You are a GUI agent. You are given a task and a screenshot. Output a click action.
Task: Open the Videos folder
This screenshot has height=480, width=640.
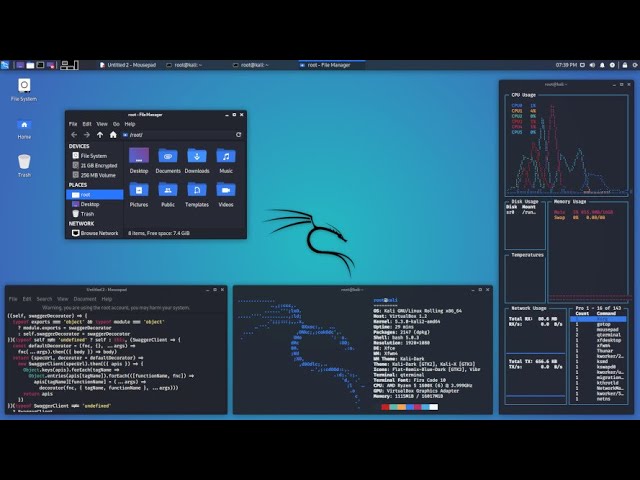pos(226,195)
